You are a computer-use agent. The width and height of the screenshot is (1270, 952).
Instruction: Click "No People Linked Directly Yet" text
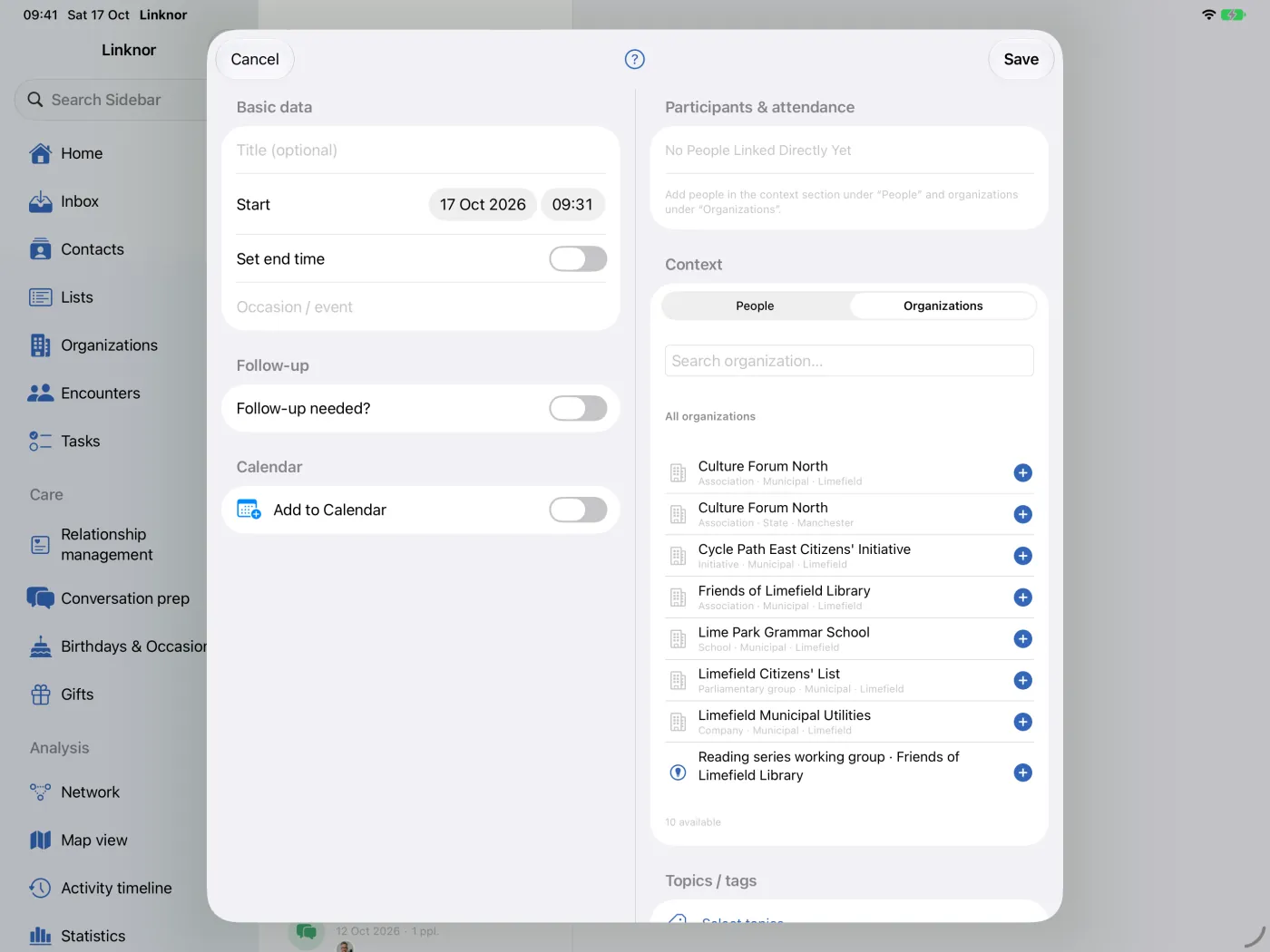click(758, 151)
